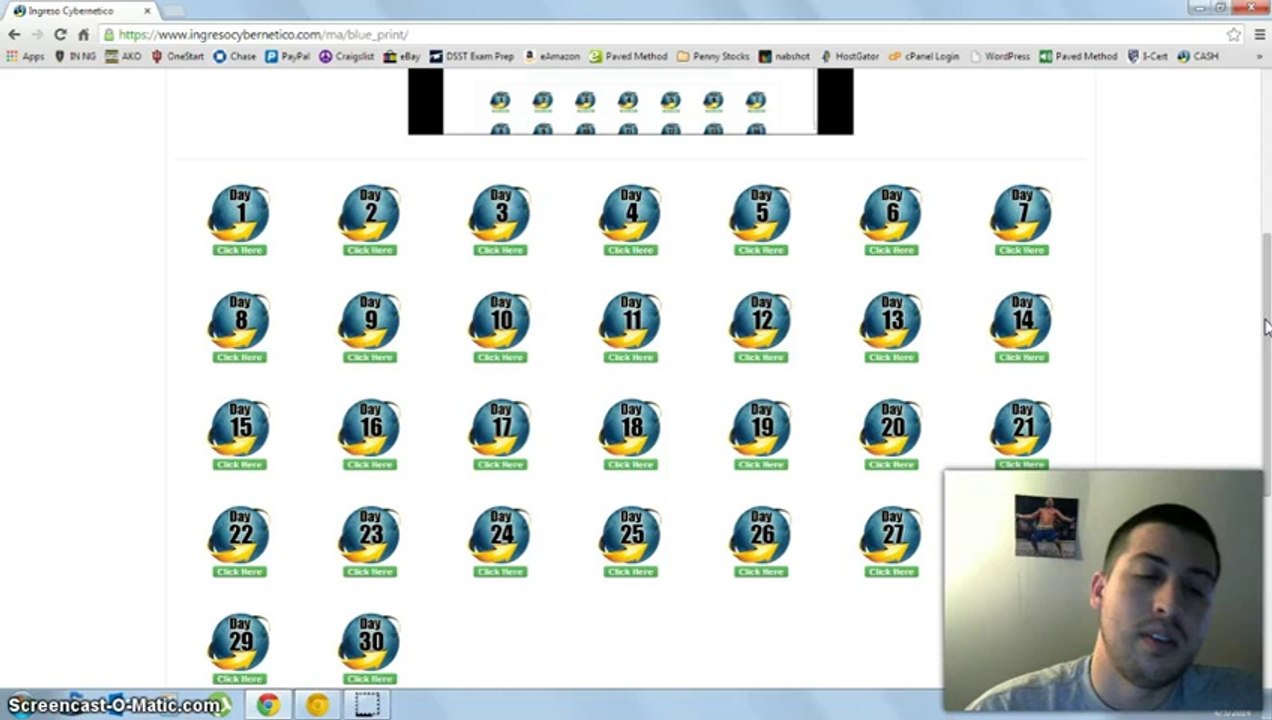Open the OneStart bookmark
This screenshot has width=1272, height=720.
[x=177, y=57]
